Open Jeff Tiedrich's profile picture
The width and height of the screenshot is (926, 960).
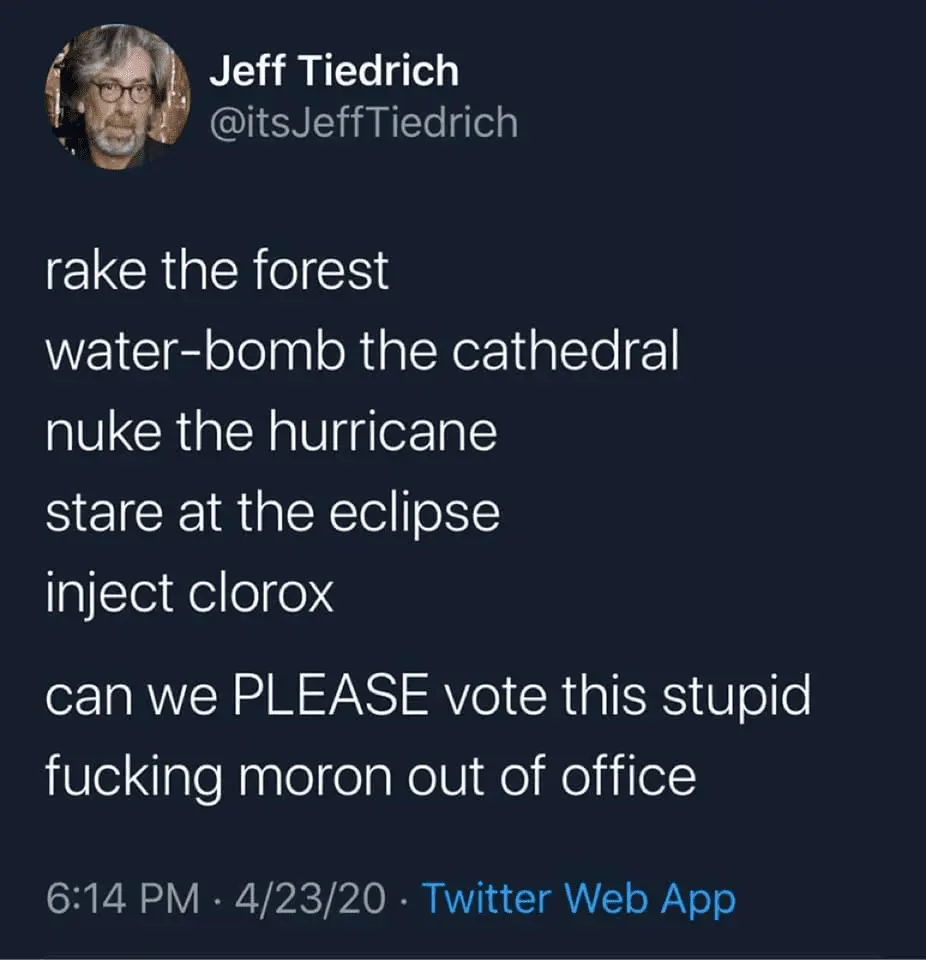pyautogui.click(x=117, y=96)
